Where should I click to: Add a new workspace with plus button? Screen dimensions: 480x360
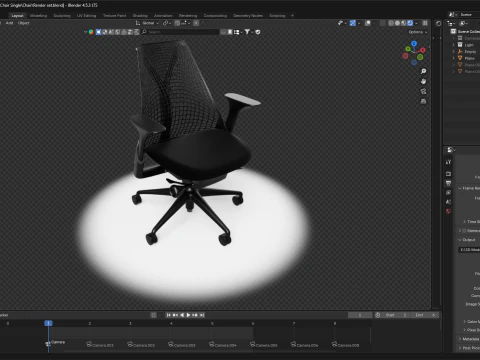292,16
